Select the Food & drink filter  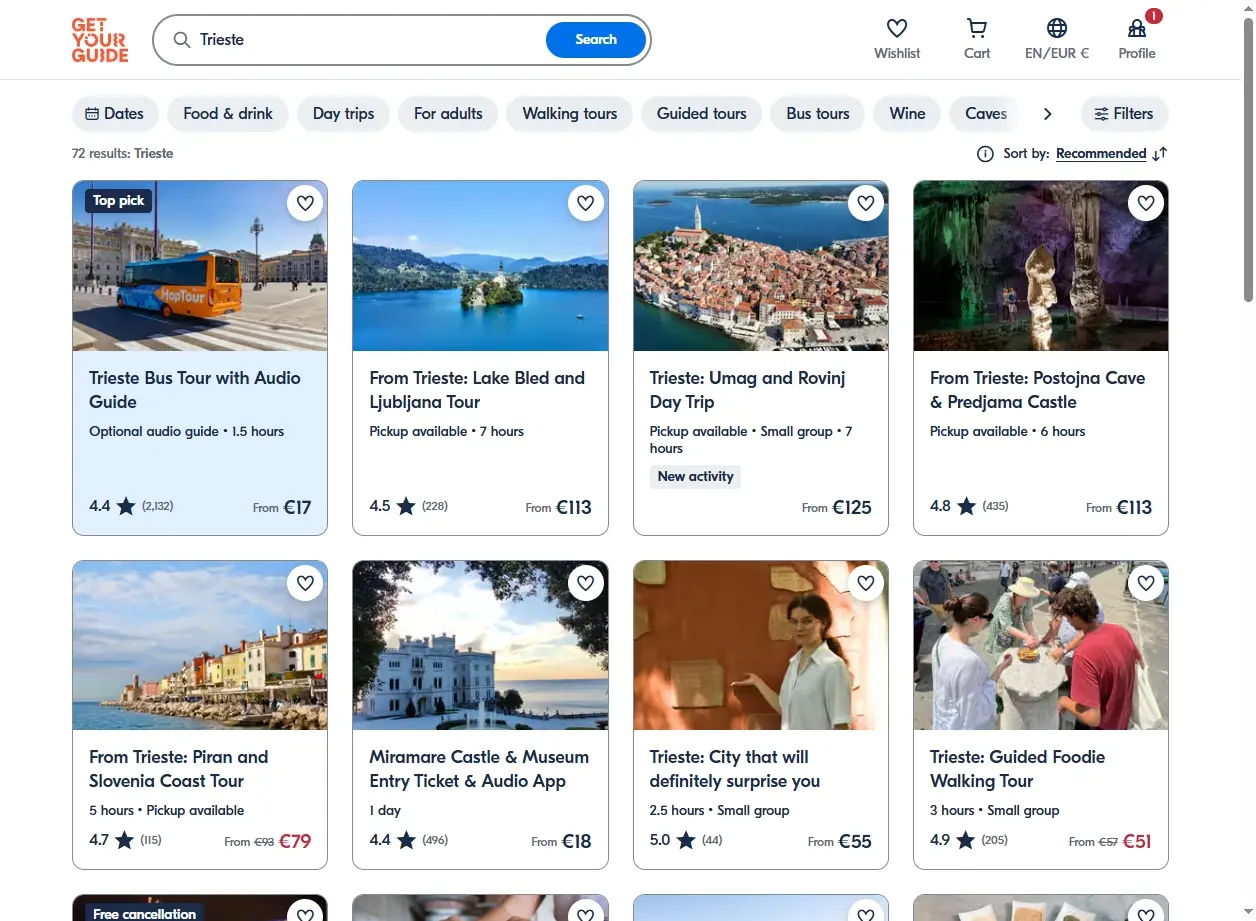tap(228, 114)
